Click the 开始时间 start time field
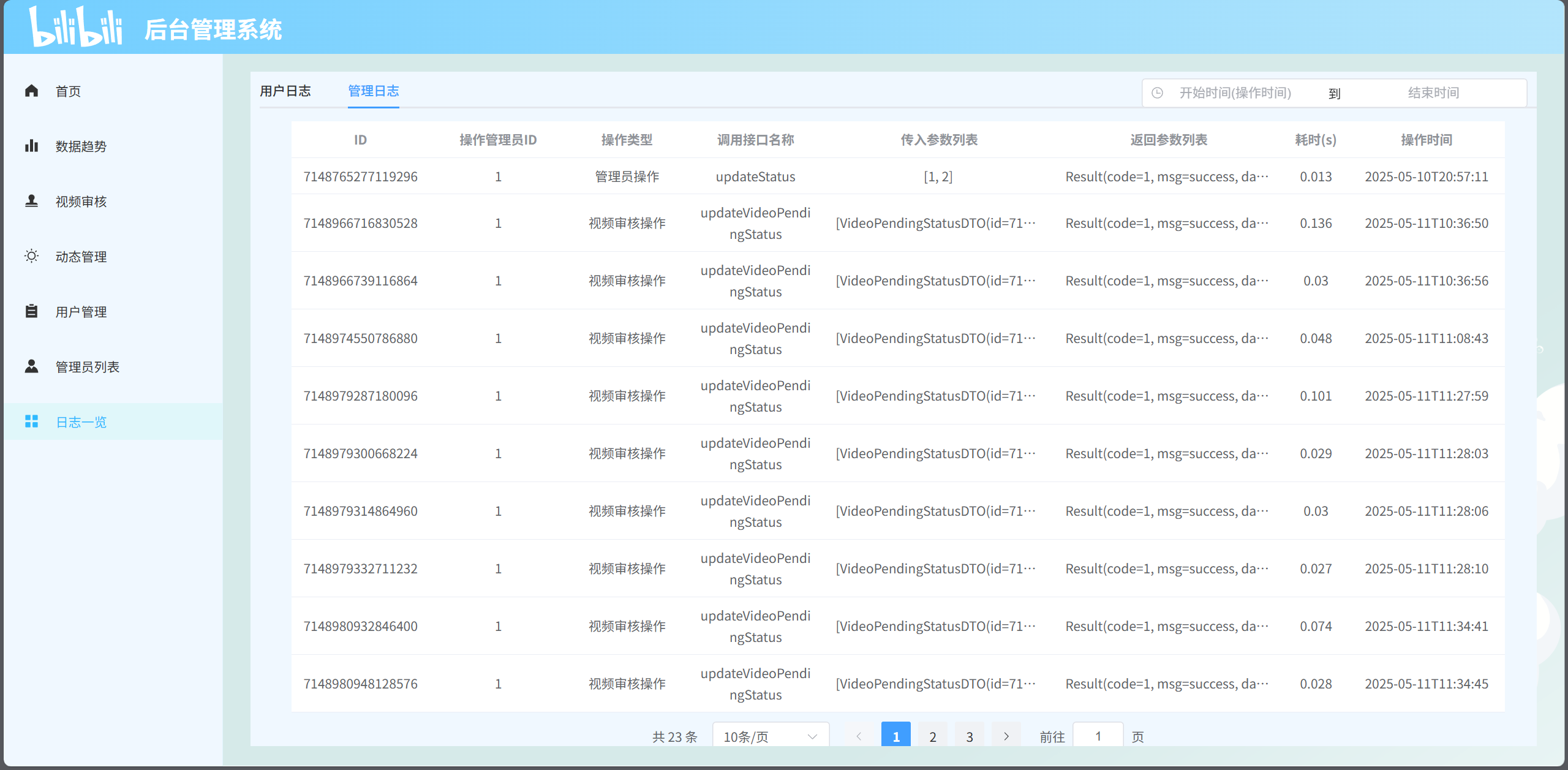Image resolution: width=1568 pixels, height=770 pixels. coord(1235,93)
